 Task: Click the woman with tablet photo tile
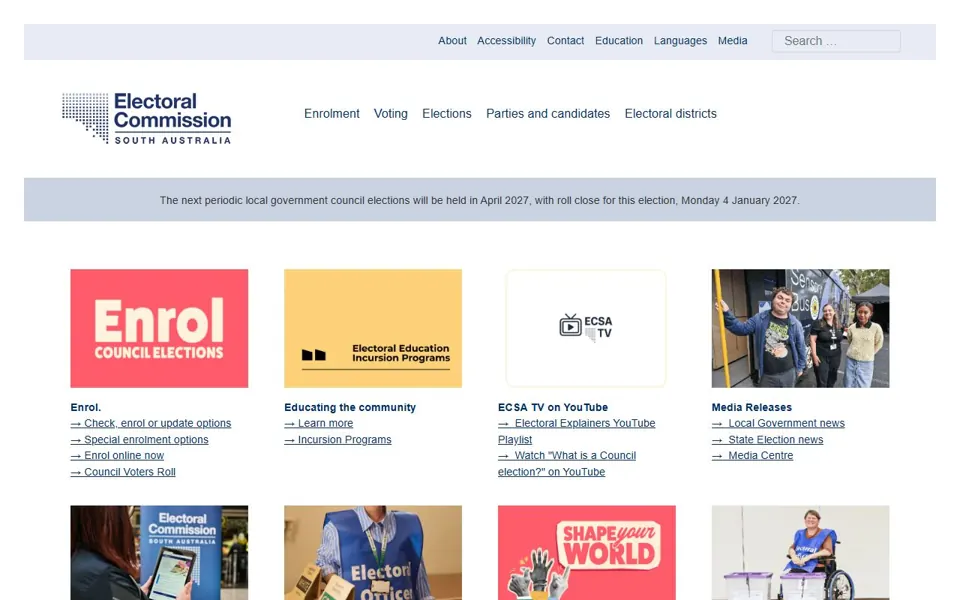[x=159, y=552]
